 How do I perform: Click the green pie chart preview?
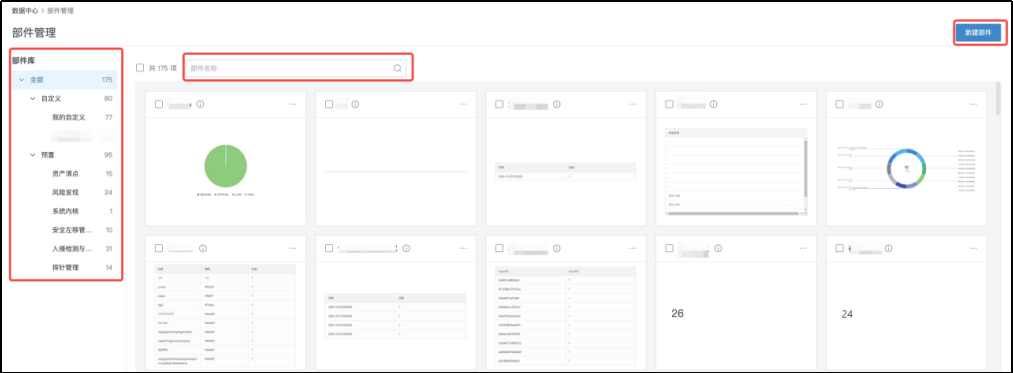pos(225,166)
